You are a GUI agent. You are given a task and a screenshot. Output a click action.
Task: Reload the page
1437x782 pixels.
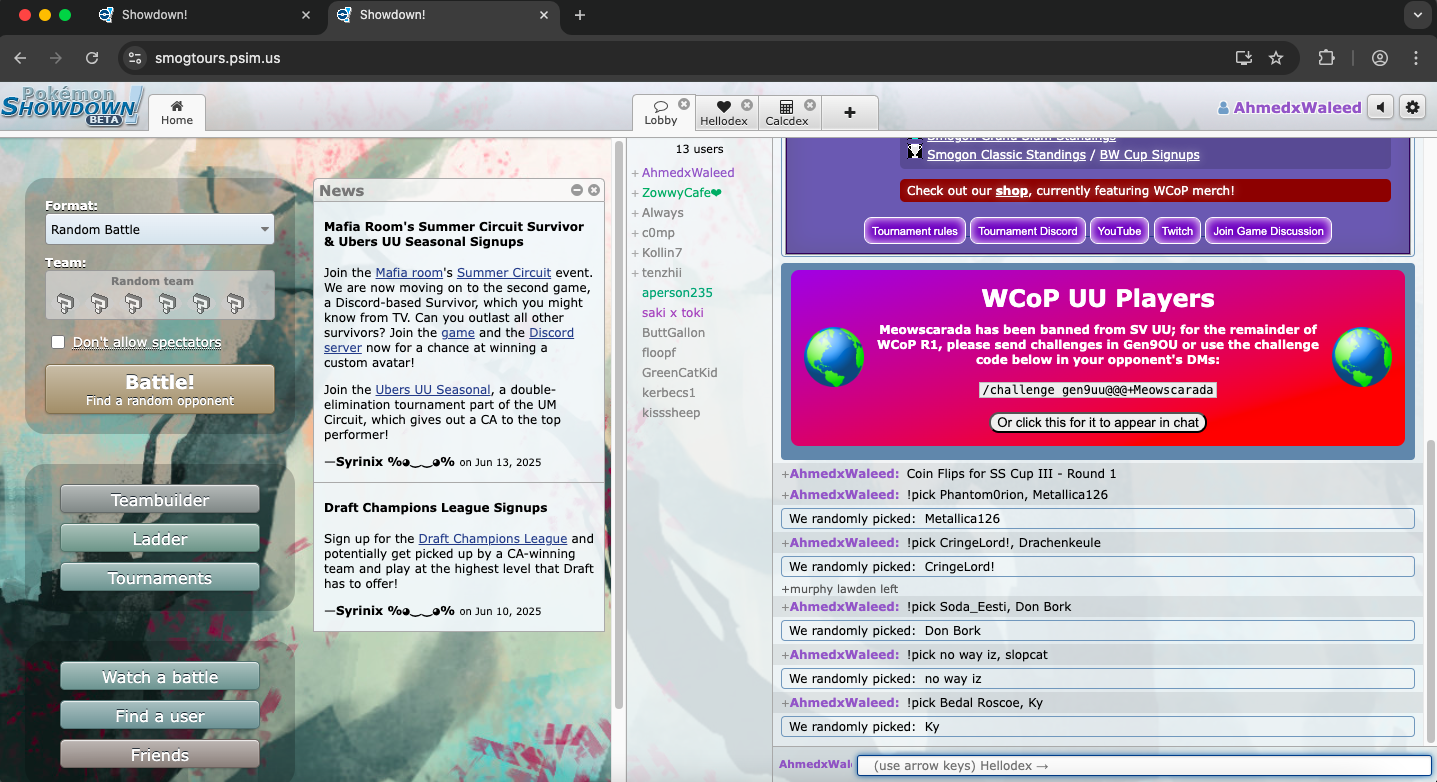(x=92, y=58)
